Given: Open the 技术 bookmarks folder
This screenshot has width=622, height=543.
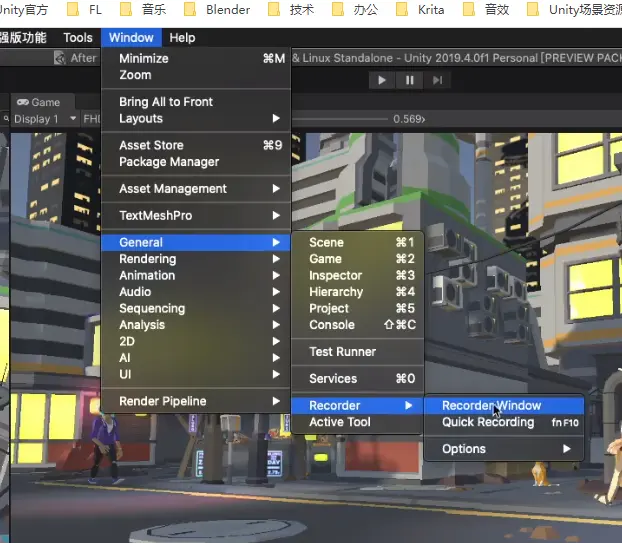Looking at the screenshot, I should [x=291, y=10].
